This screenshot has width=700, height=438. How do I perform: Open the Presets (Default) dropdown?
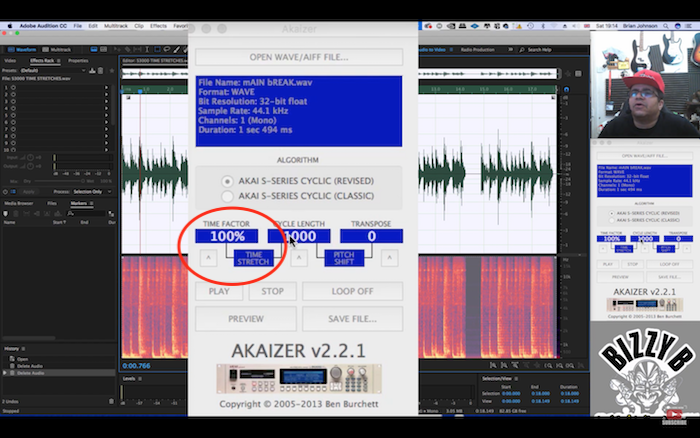(x=53, y=71)
